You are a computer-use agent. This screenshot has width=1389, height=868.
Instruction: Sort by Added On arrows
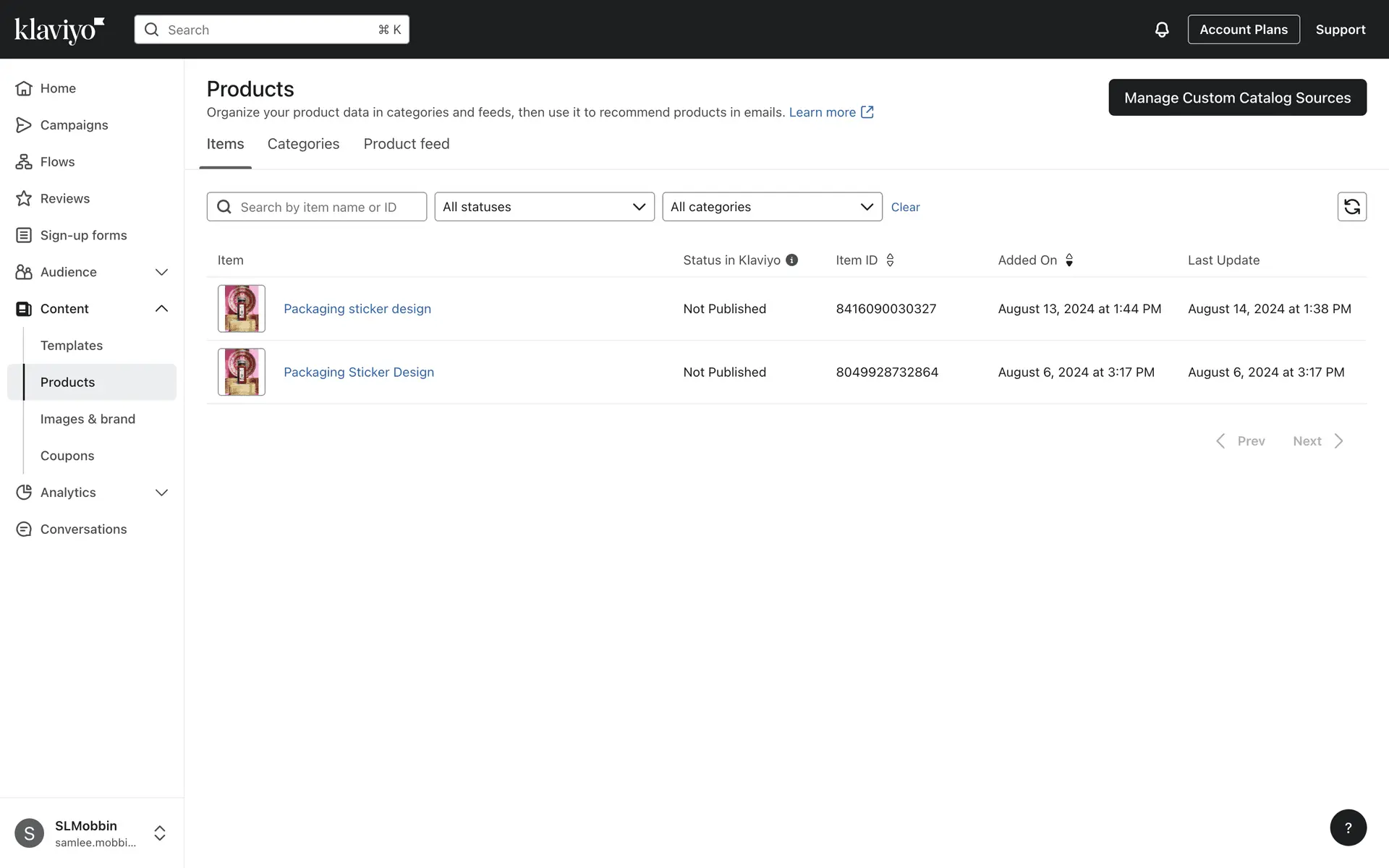[x=1069, y=260]
